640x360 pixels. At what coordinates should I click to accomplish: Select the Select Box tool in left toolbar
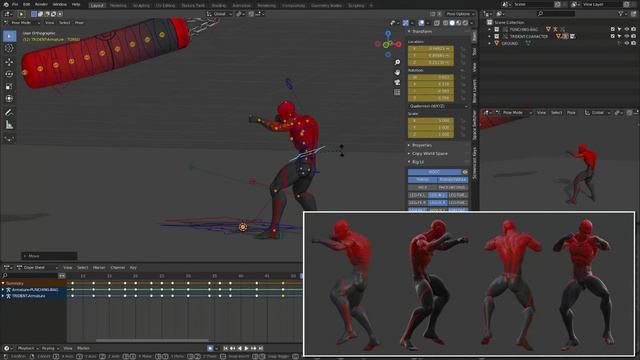9,36
